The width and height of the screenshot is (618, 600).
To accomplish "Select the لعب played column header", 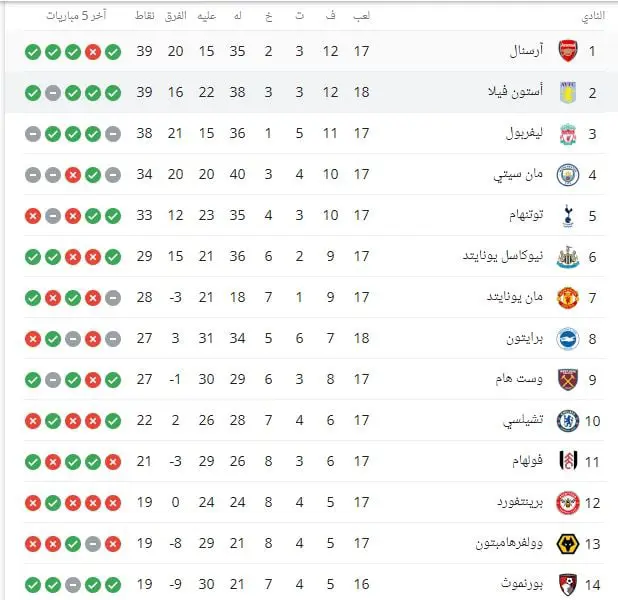I will [361, 16].
